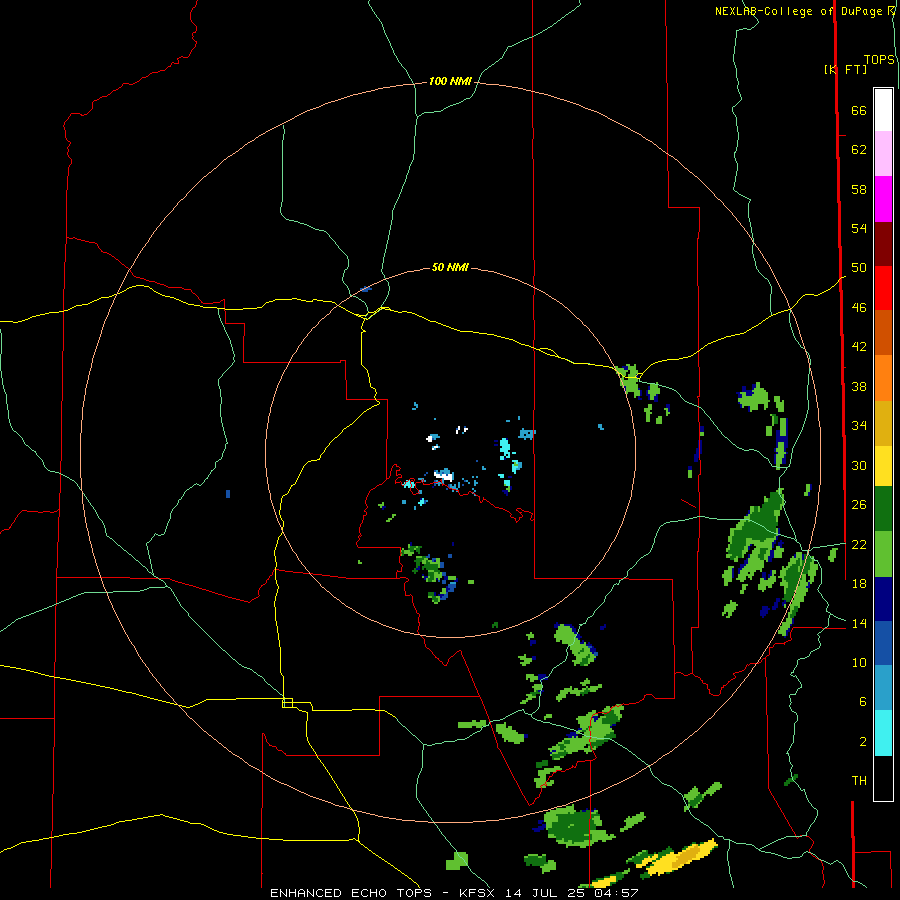Viewport: 900px width, 900px height.
Task: Click the yellow legend color band
Action: [883, 466]
